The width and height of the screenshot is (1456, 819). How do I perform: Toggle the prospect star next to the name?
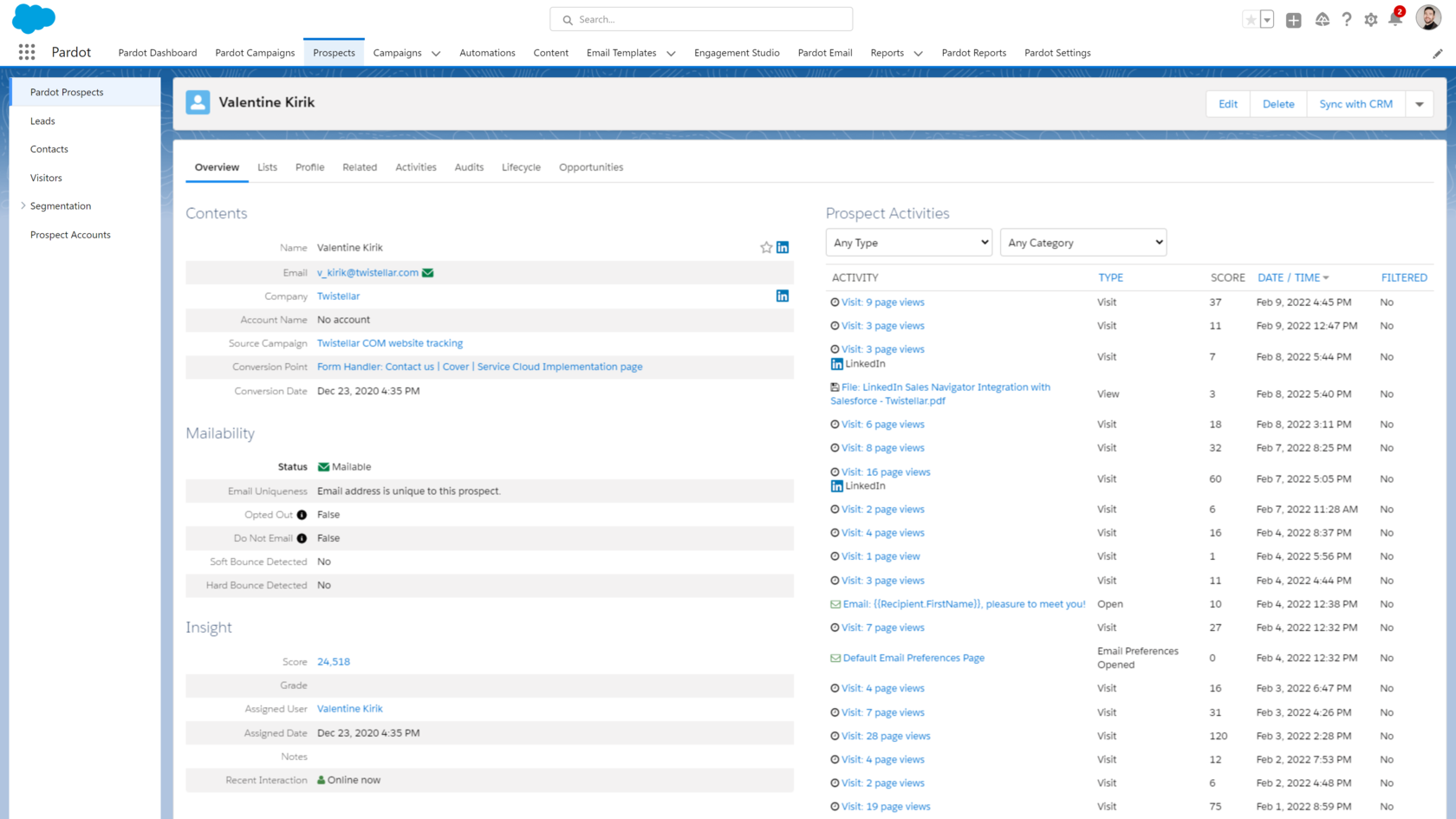click(764, 247)
